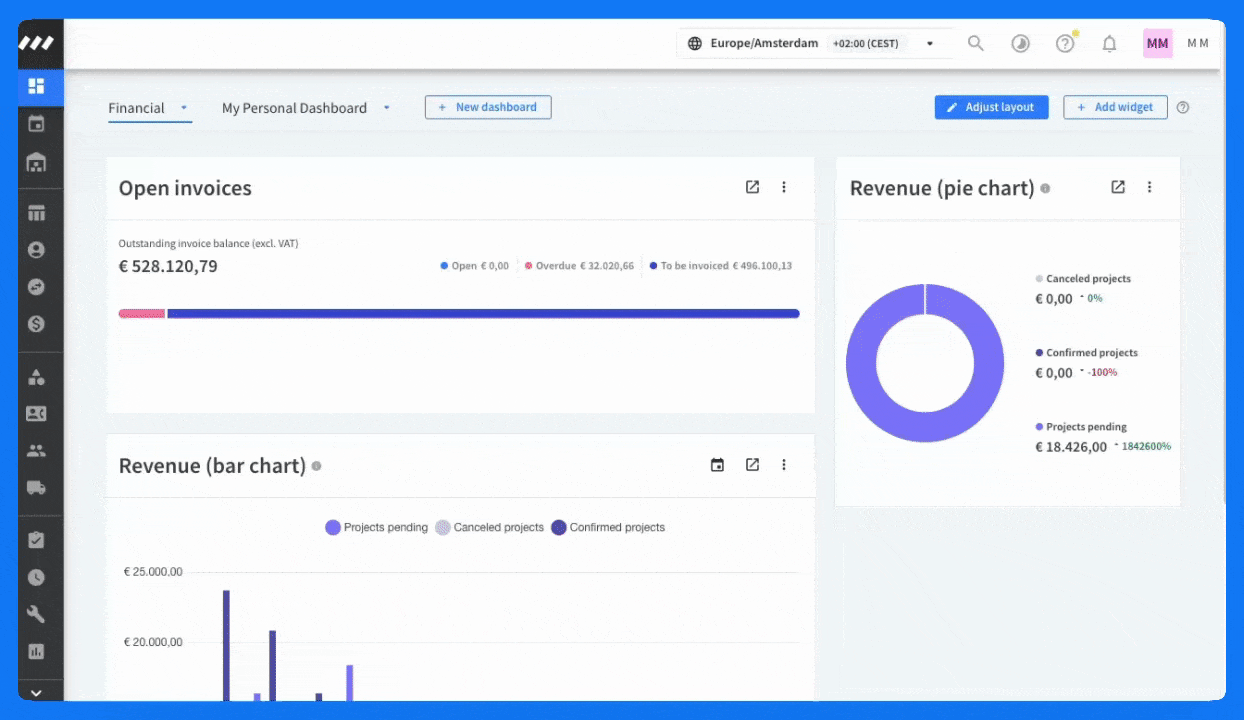Click the wrench icon in sidebar

(x=36, y=614)
